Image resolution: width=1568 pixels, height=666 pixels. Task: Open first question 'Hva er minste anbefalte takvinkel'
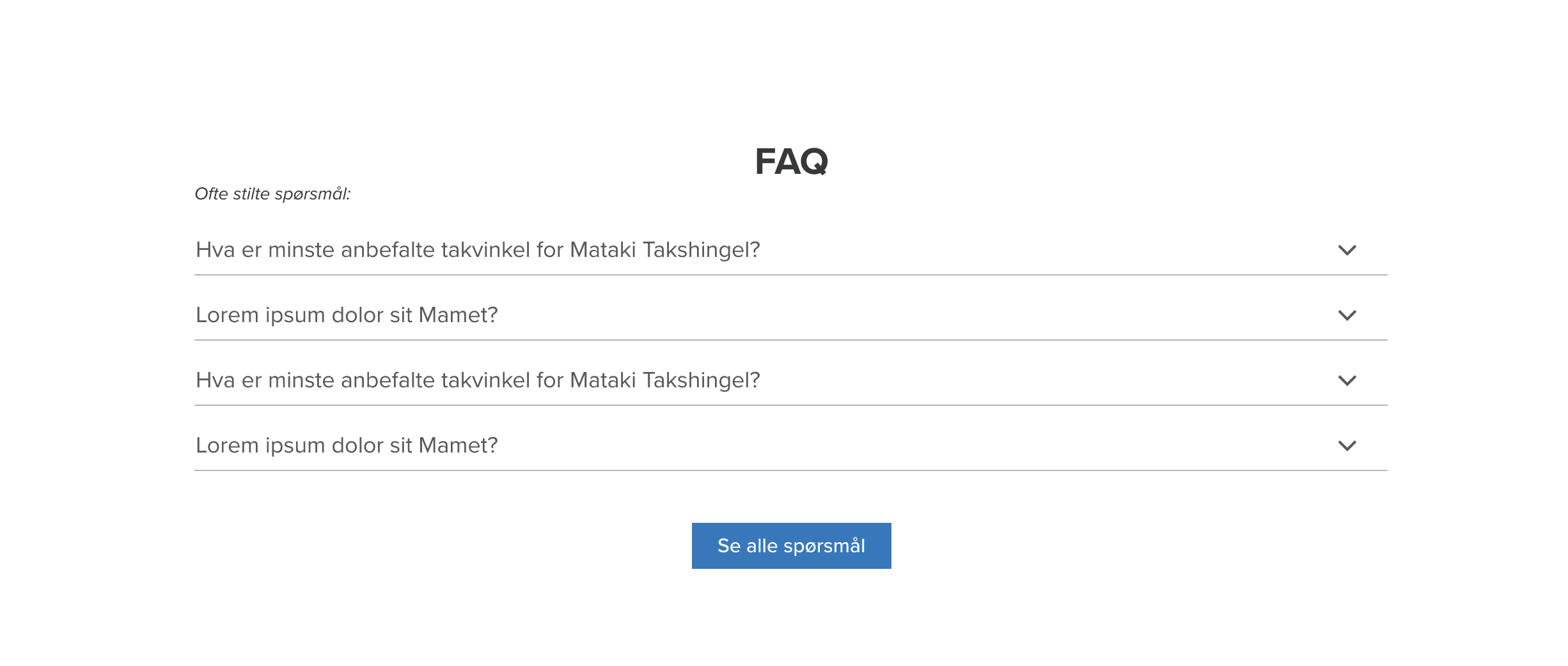coord(477,250)
